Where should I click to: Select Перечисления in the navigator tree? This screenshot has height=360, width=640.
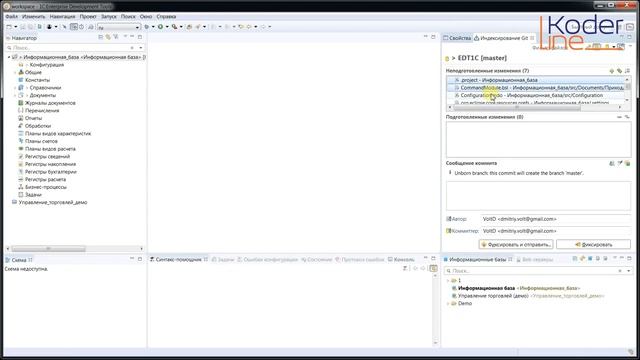[x=42, y=111]
